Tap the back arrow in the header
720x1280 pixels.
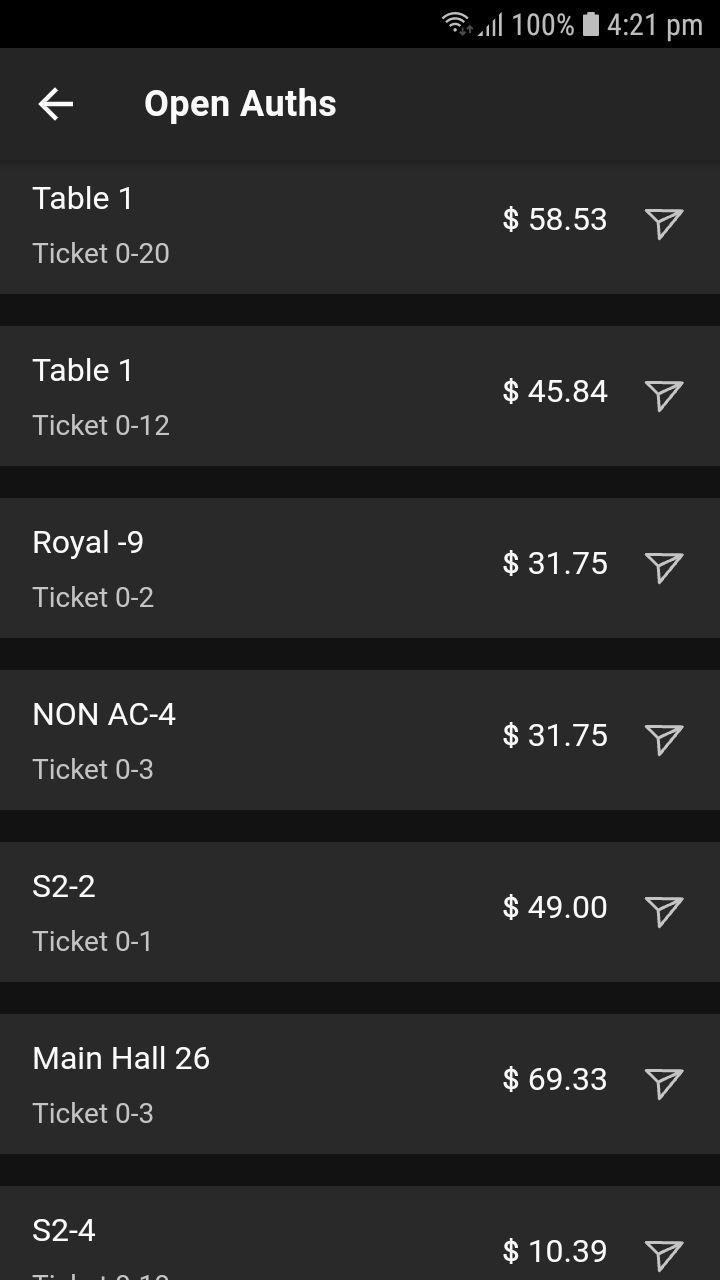[56, 104]
